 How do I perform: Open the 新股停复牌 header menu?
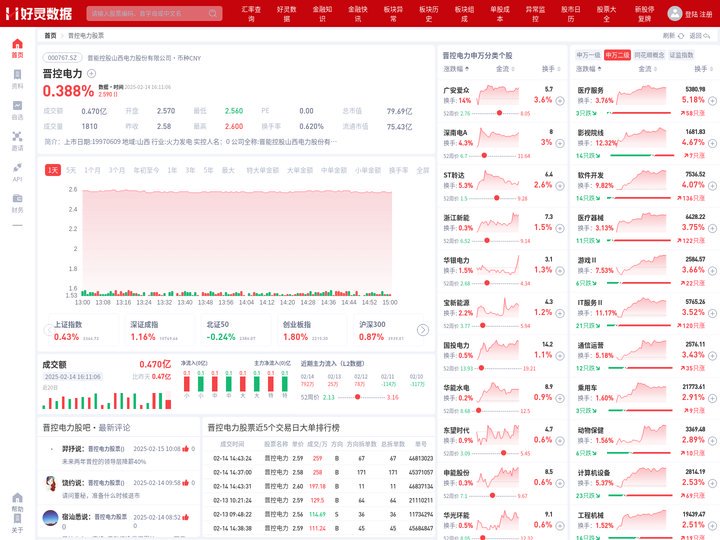(x=644, y=14)
